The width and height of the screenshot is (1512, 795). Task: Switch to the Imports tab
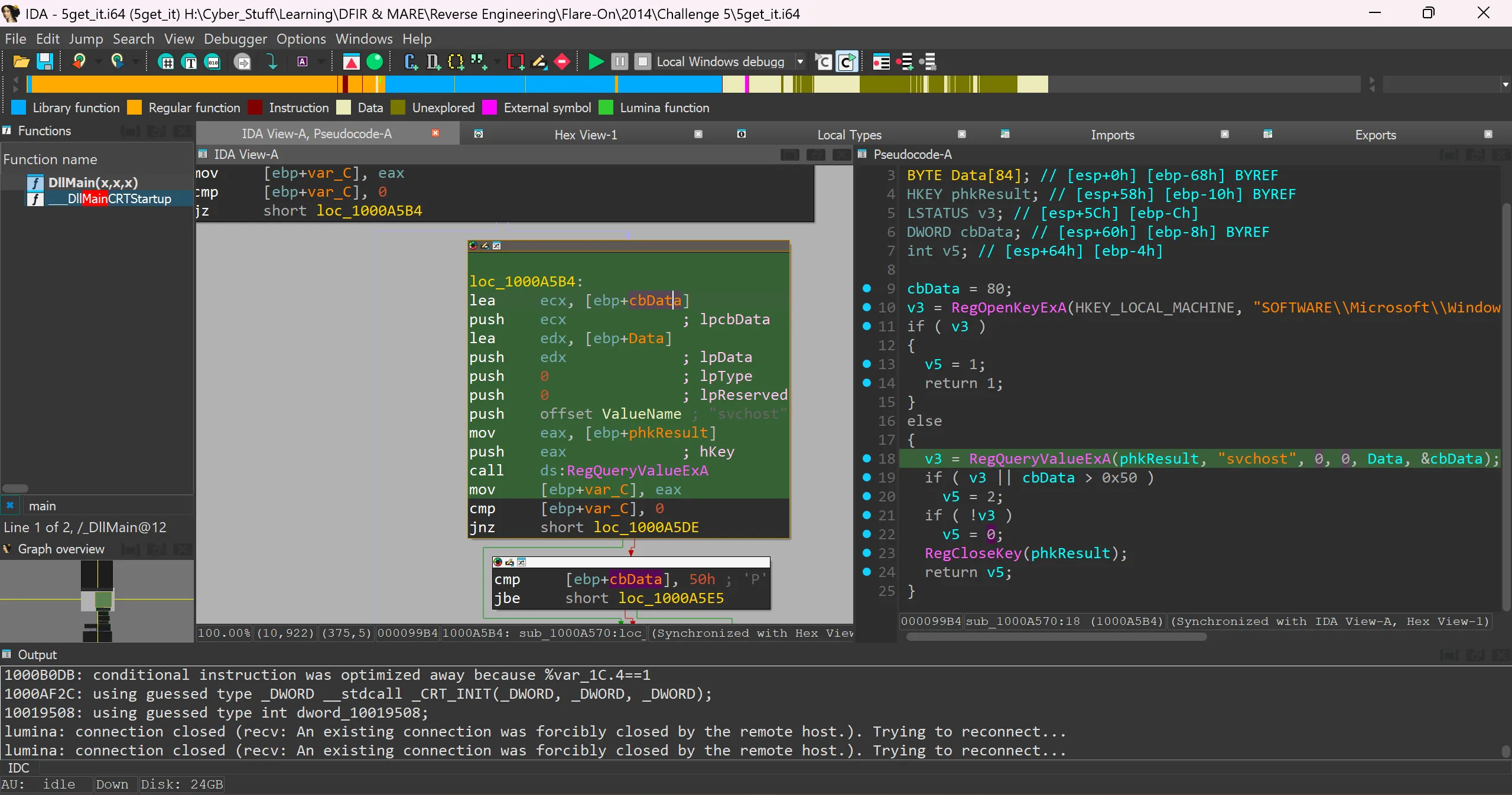1112,135
